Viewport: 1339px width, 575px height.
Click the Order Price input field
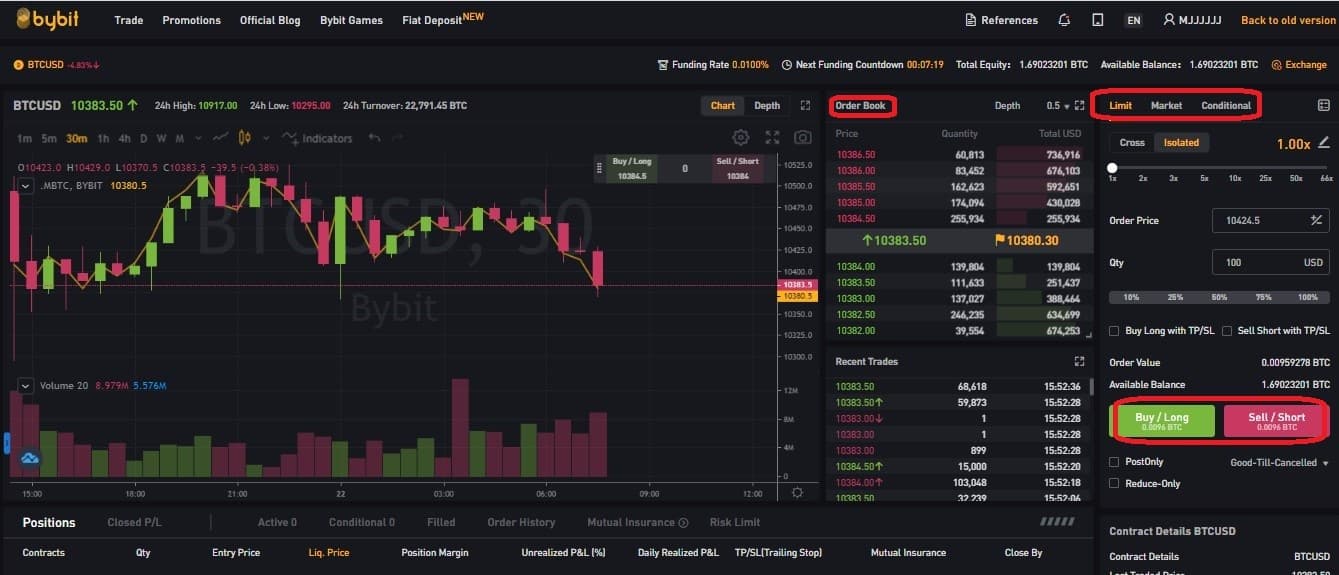coord(1270,220)
